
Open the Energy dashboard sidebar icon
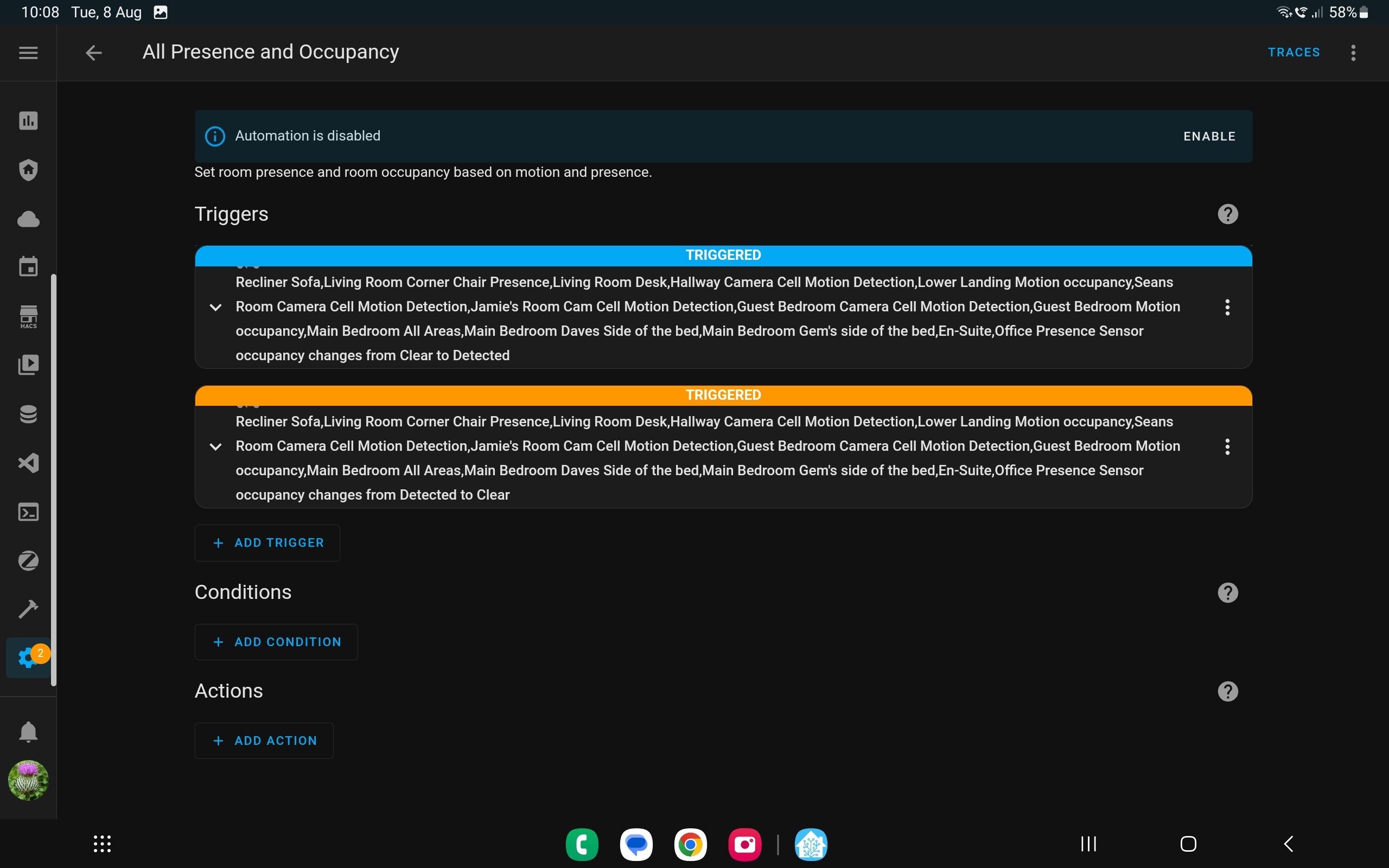coord(28,120)
